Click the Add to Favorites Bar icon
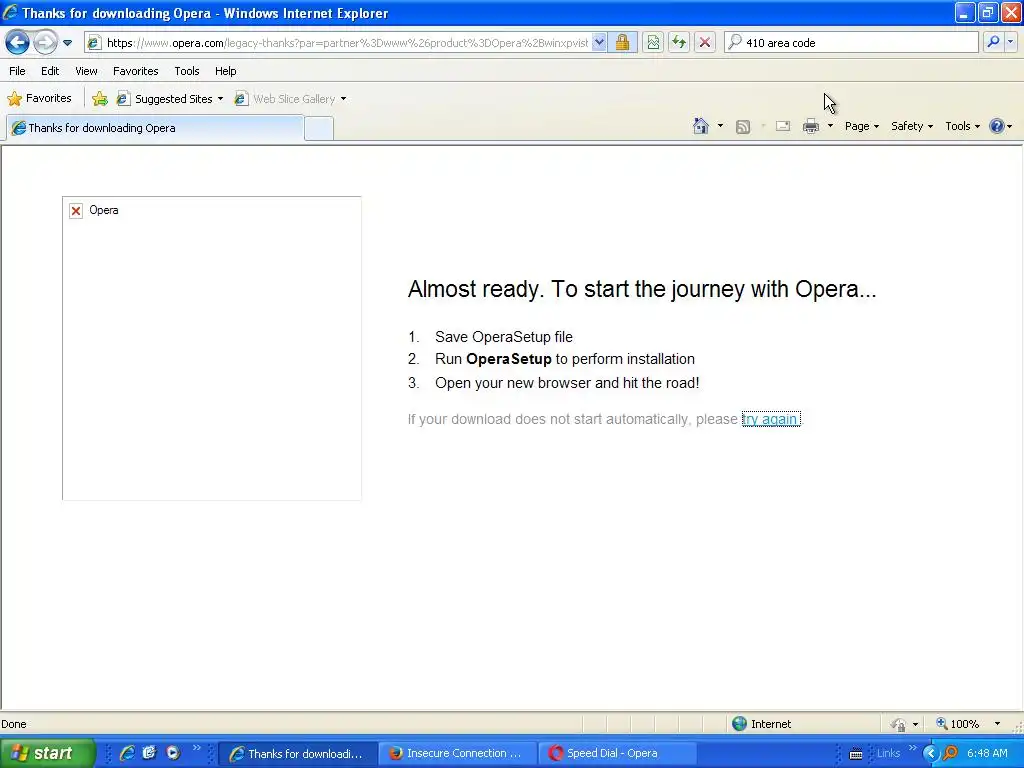 [100, 99]
